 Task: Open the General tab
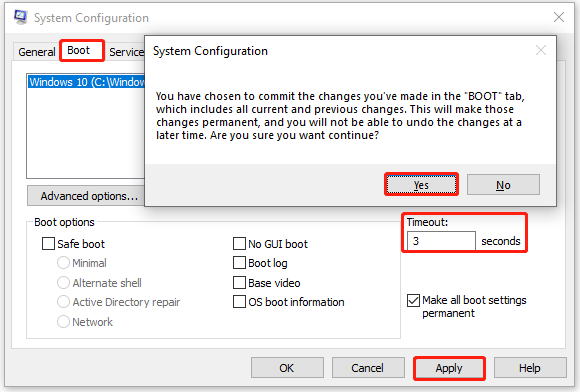pos(37,52)
